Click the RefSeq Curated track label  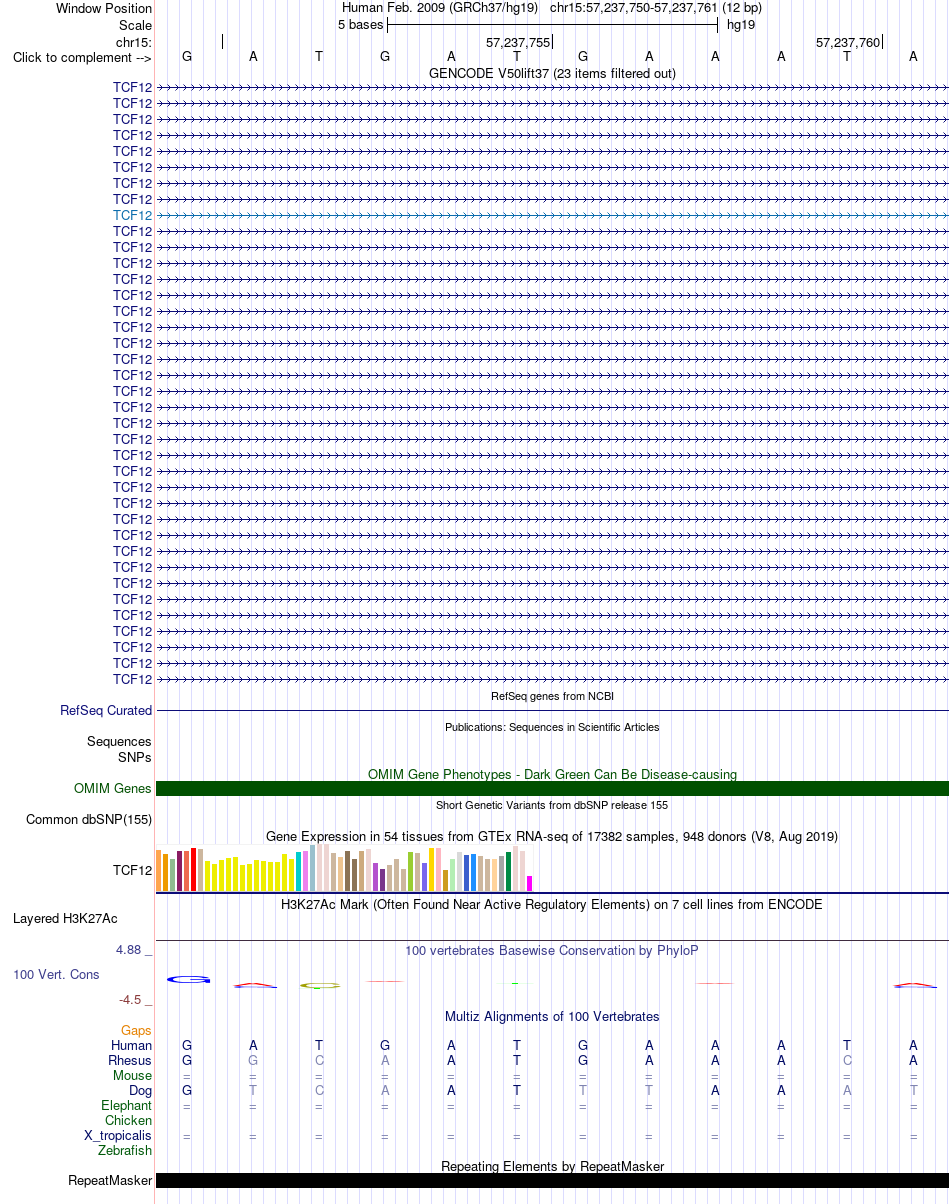coord(106,711)
